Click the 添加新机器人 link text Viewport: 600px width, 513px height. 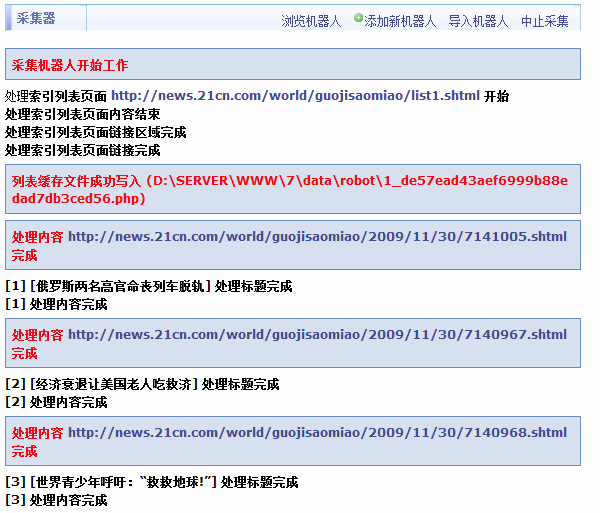click(400, 21)
